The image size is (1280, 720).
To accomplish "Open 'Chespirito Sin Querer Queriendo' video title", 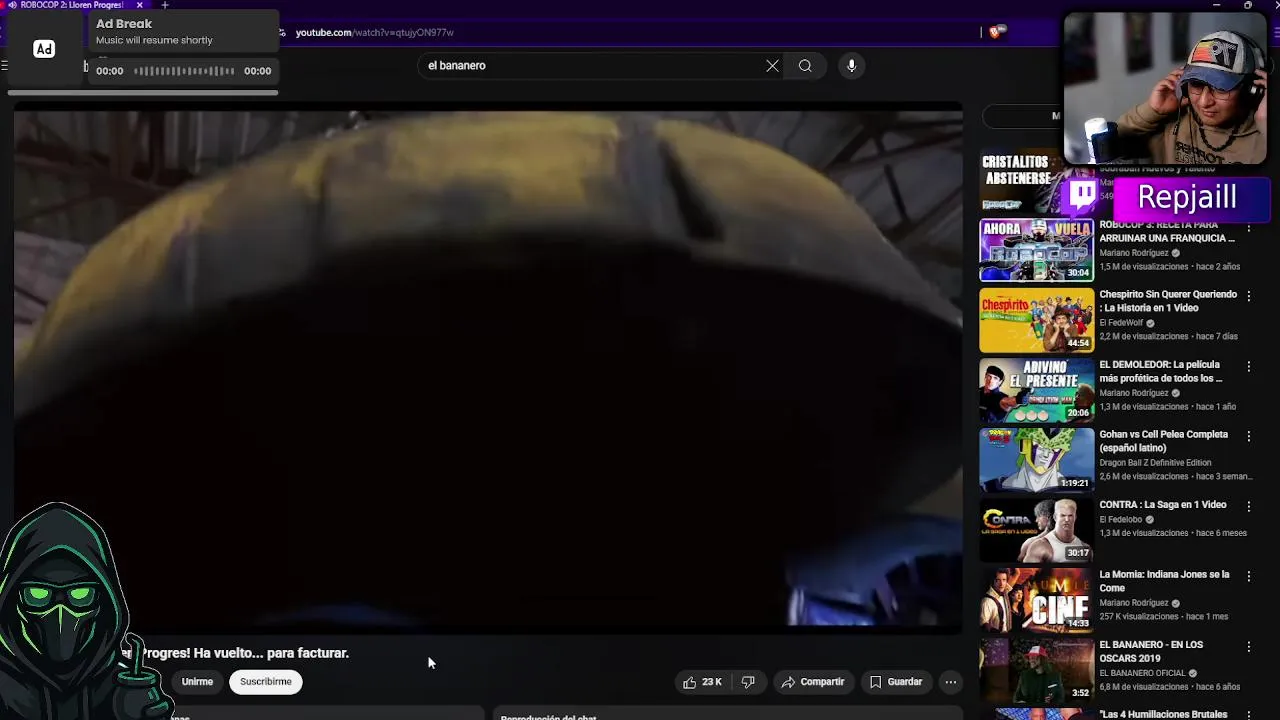I will (1168, 301).
